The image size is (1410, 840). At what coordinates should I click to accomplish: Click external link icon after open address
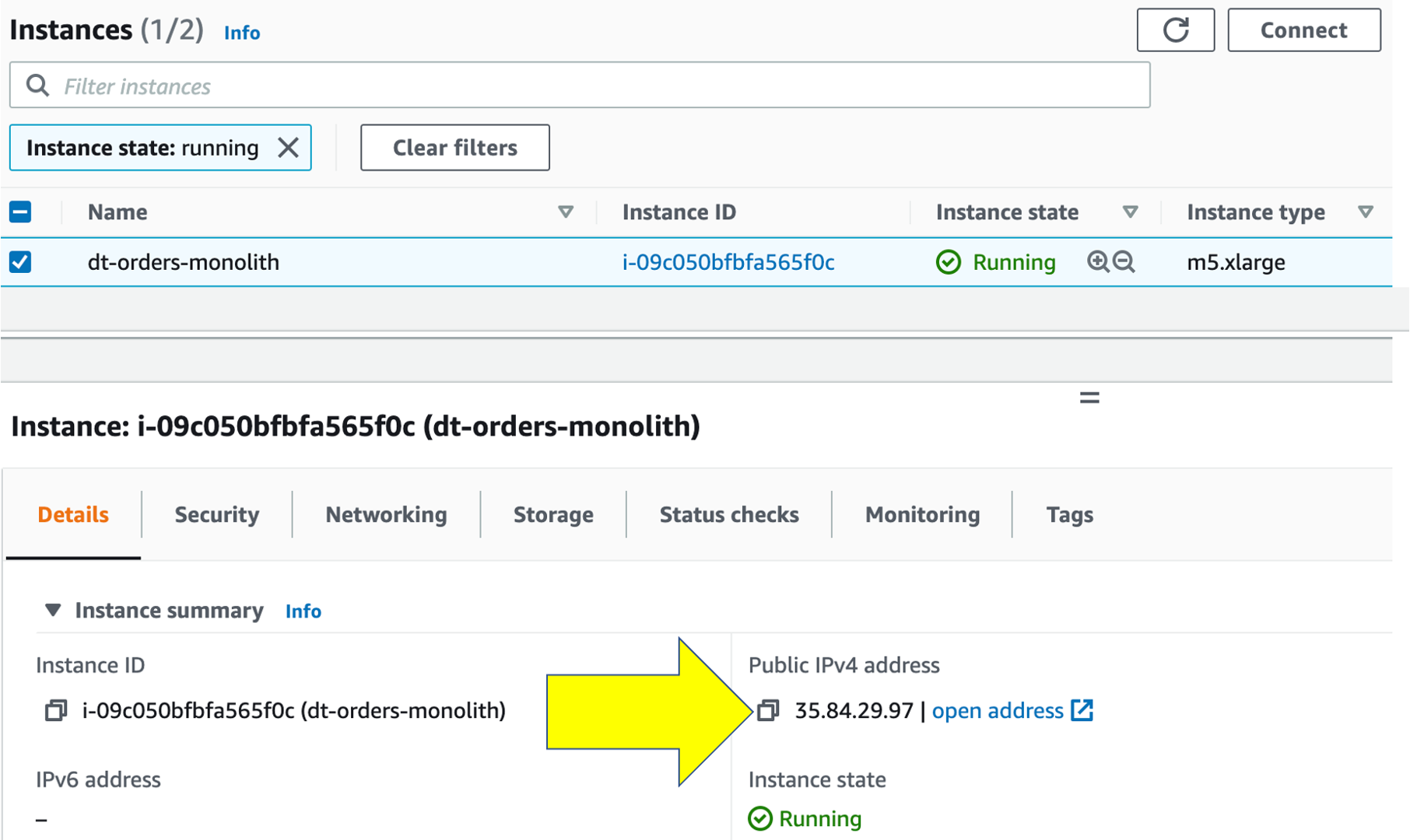tap(1082, 710)
